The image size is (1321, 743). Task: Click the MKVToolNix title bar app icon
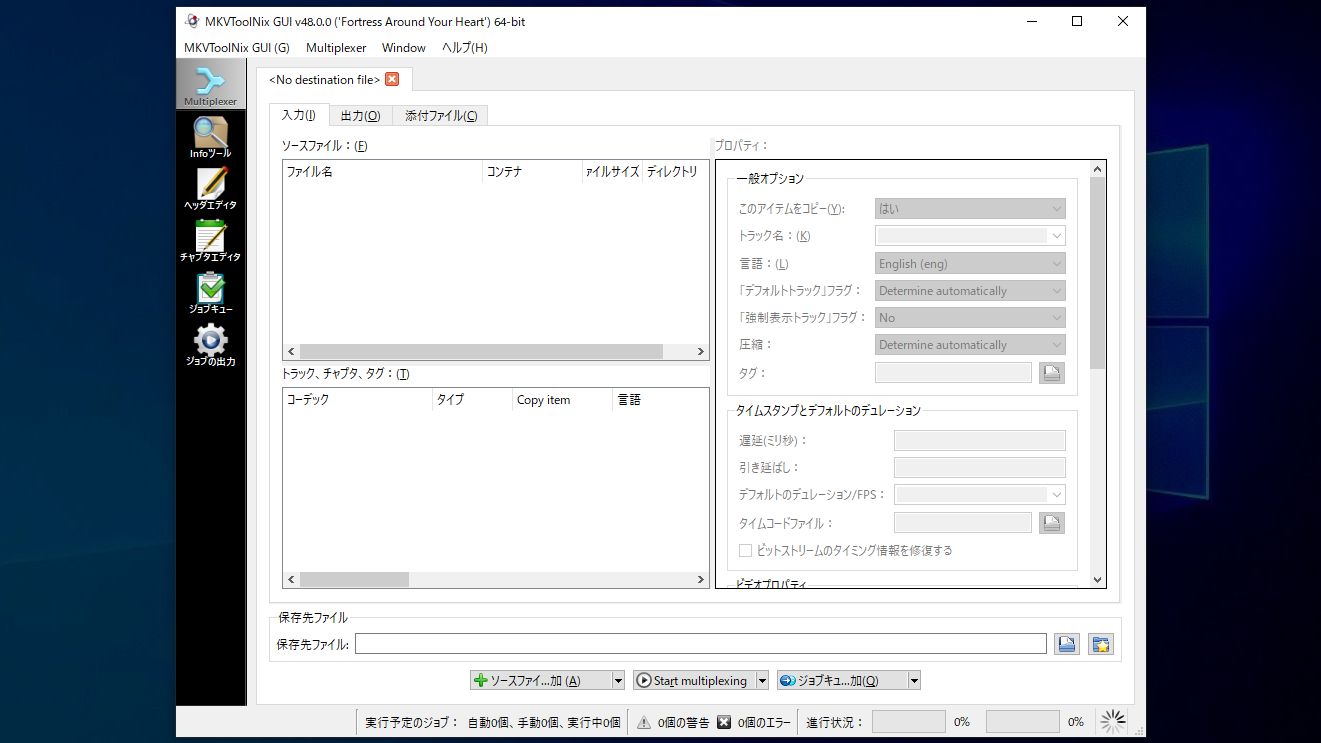tap(192, 21)
